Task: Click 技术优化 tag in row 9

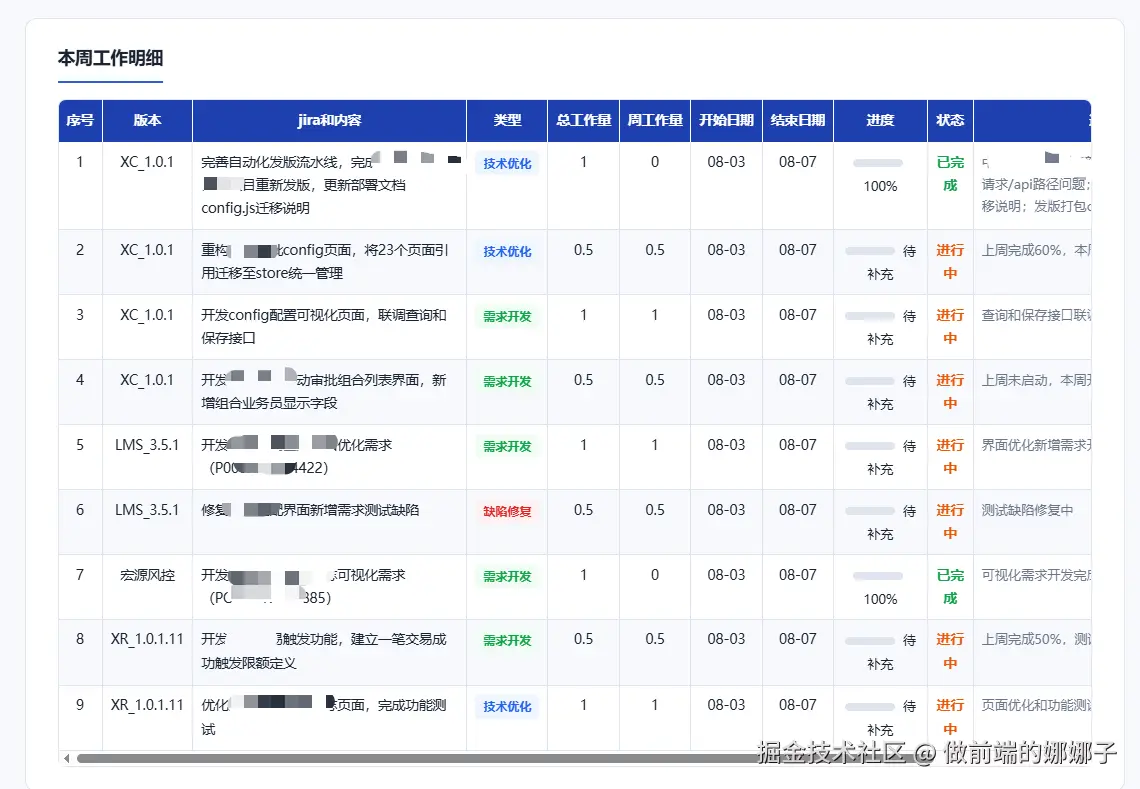Action: 507,706
